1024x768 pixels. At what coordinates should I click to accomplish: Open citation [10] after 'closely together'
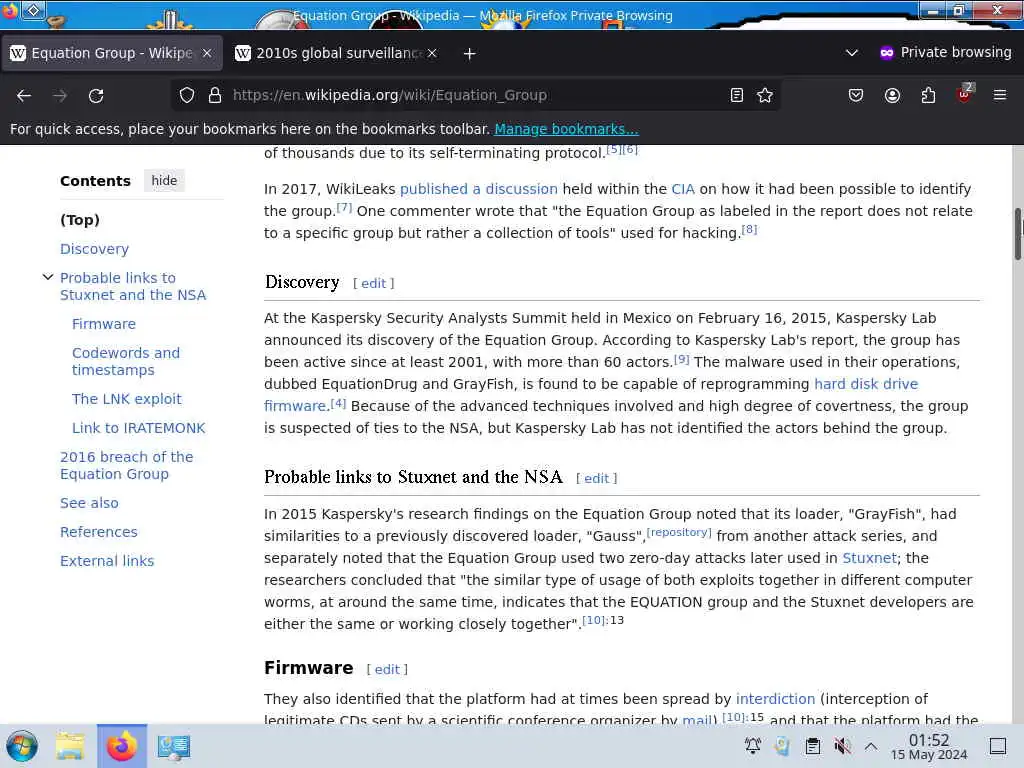point(594,620)
